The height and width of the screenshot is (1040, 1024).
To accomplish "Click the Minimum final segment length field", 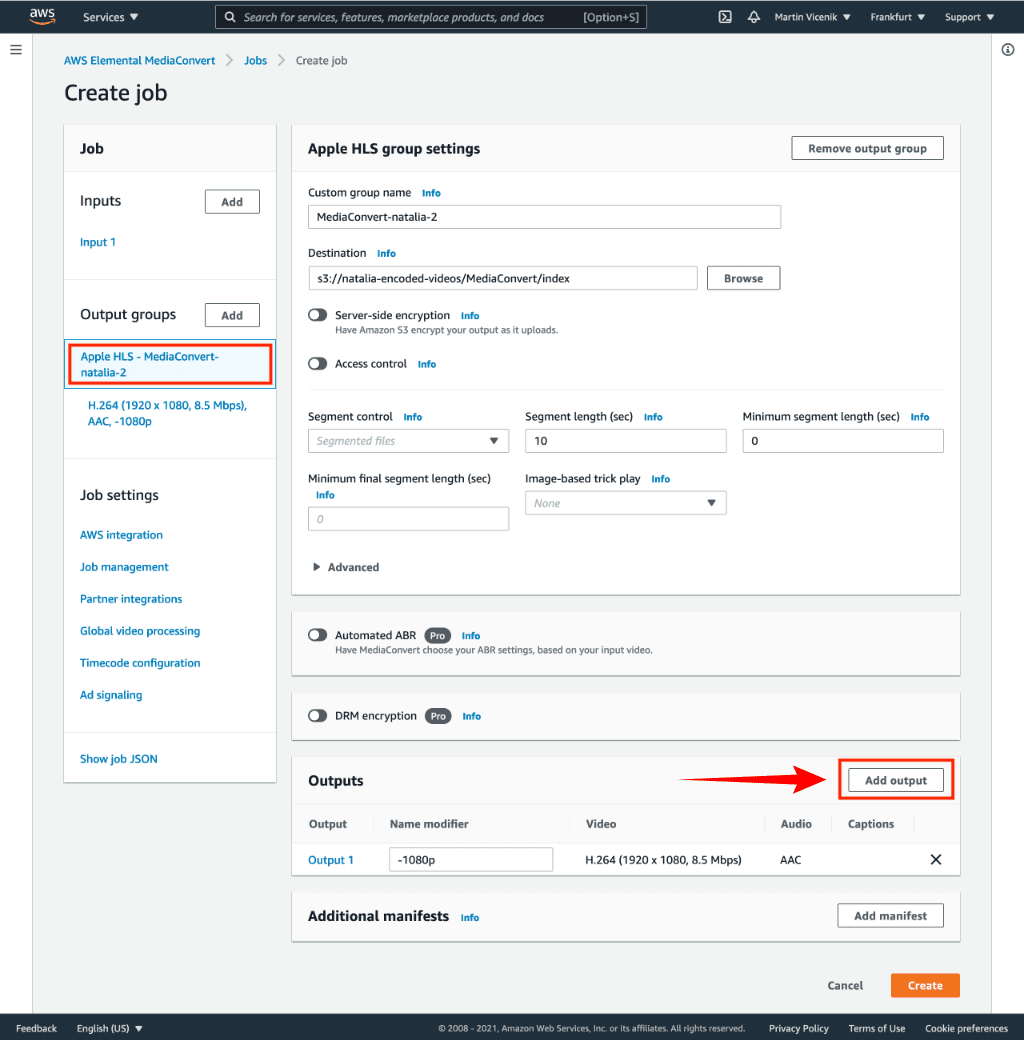I will (409, 519).
